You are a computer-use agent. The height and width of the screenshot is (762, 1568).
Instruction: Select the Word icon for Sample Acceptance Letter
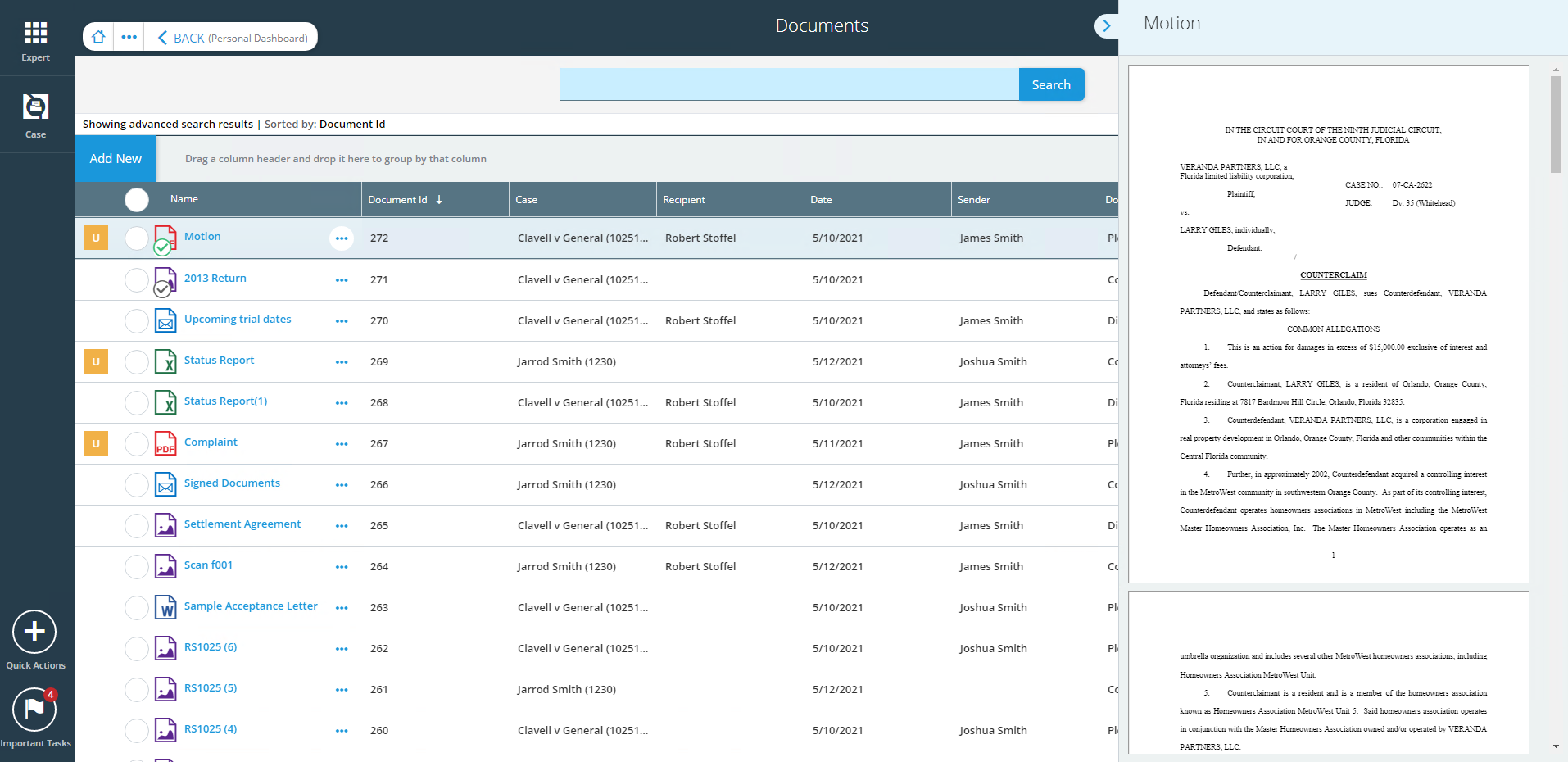165,607
